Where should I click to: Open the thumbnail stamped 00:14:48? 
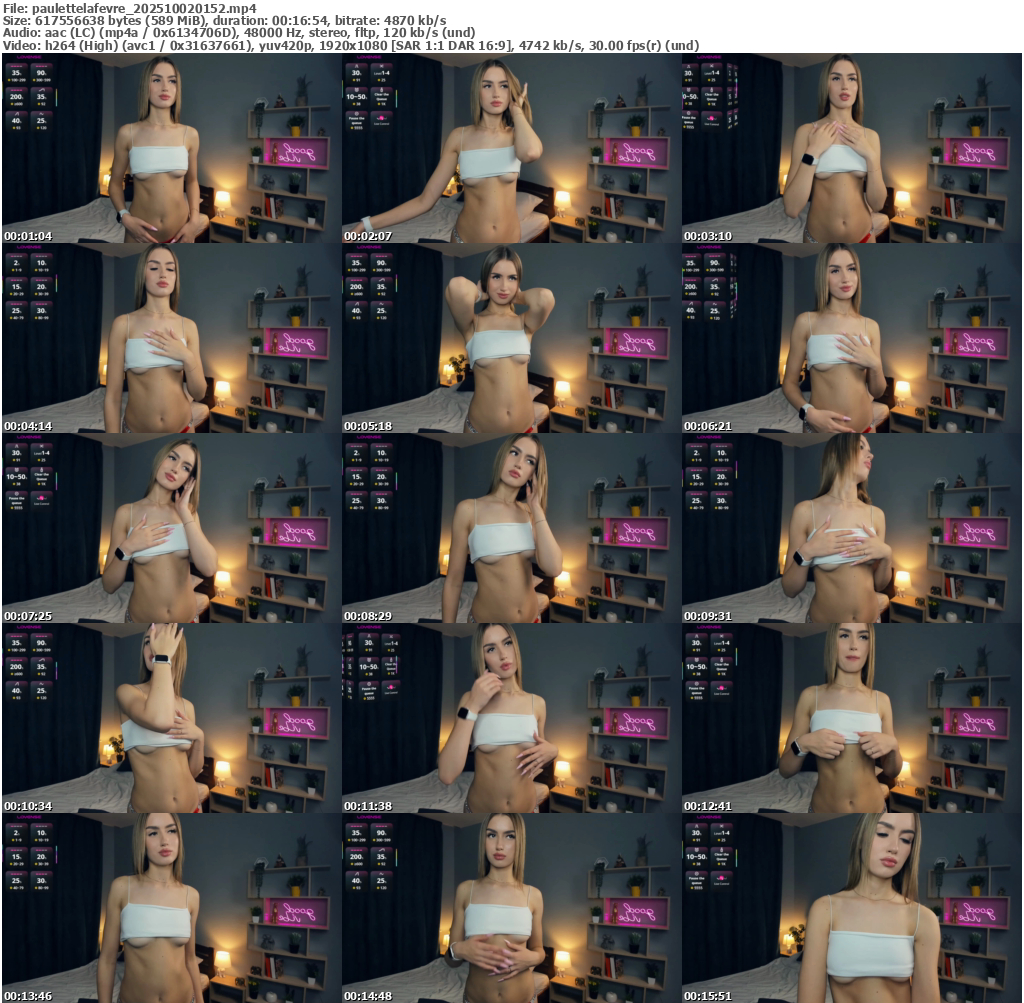tap(511, 908)
